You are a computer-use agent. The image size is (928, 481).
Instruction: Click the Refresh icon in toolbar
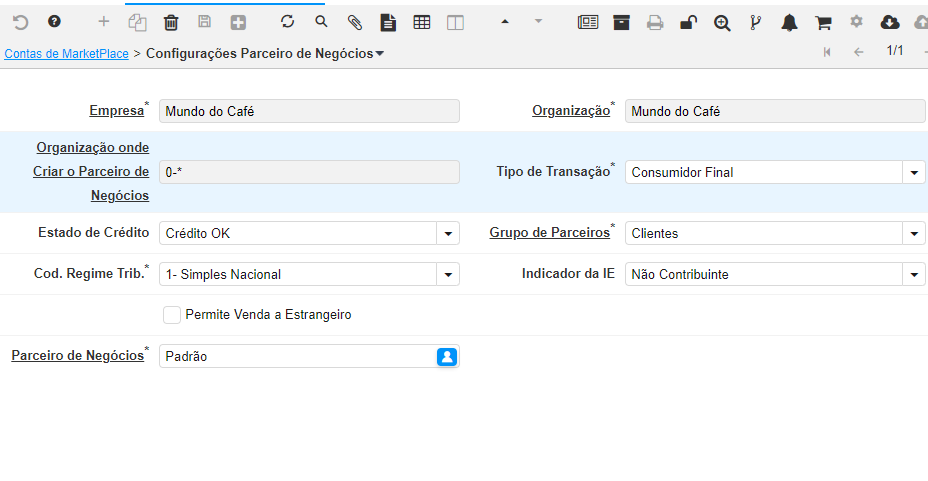pos(288,22)
